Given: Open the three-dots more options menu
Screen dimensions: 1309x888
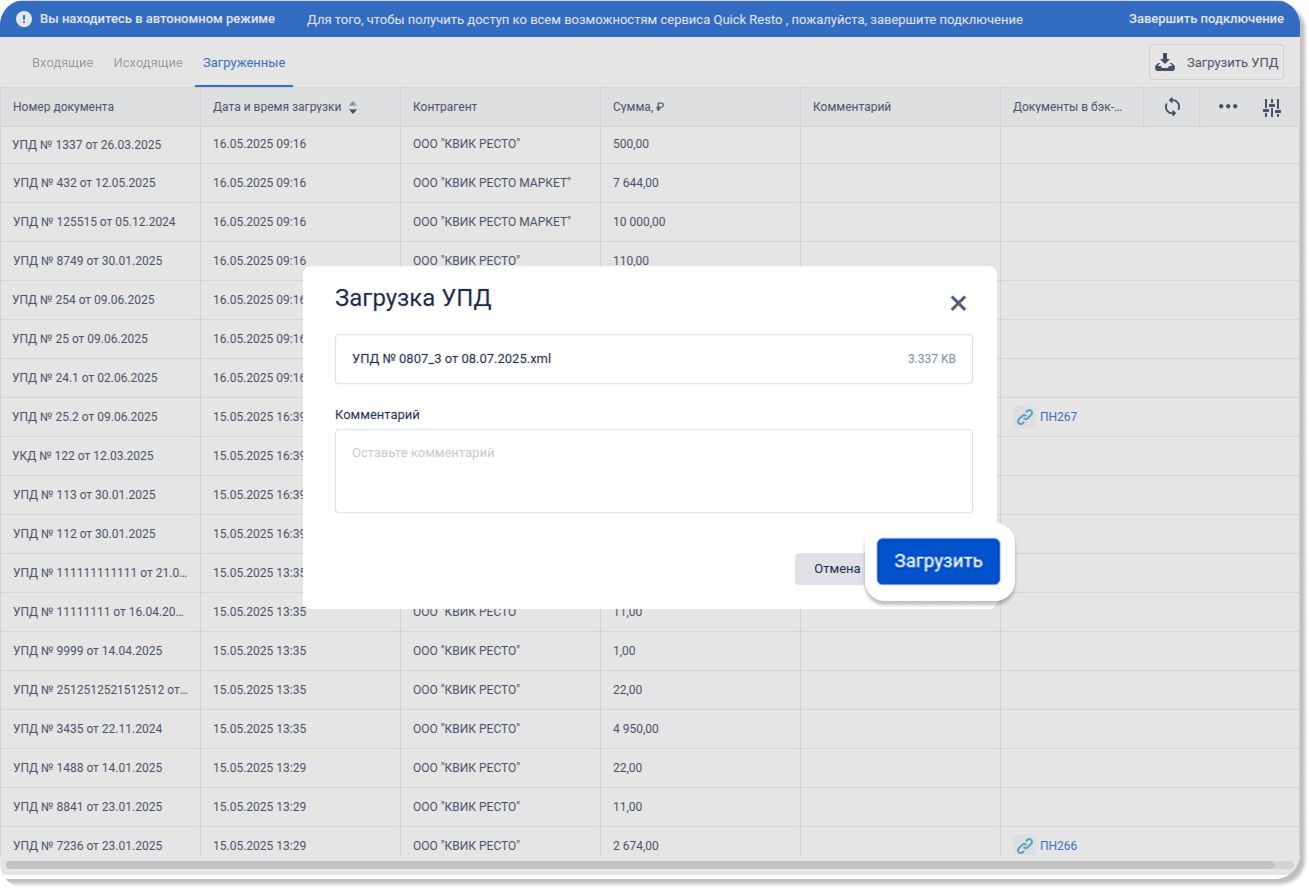Looking at the screenshot, I should [x=1227, y=107].
